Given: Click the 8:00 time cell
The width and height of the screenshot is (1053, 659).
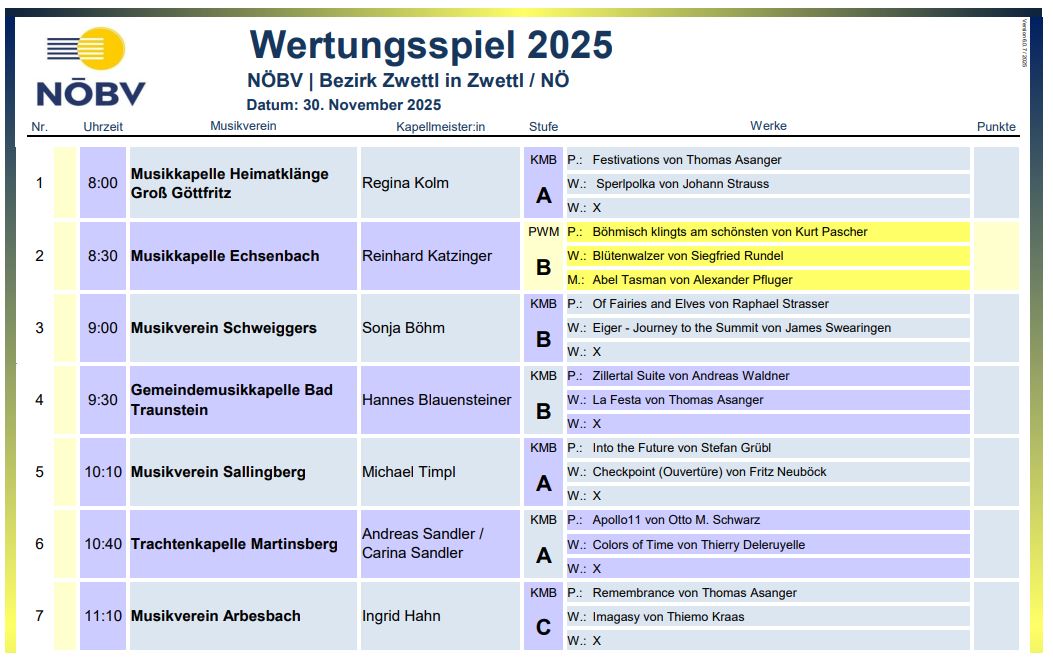Looking at the screenshot, I should coord(102,183).
